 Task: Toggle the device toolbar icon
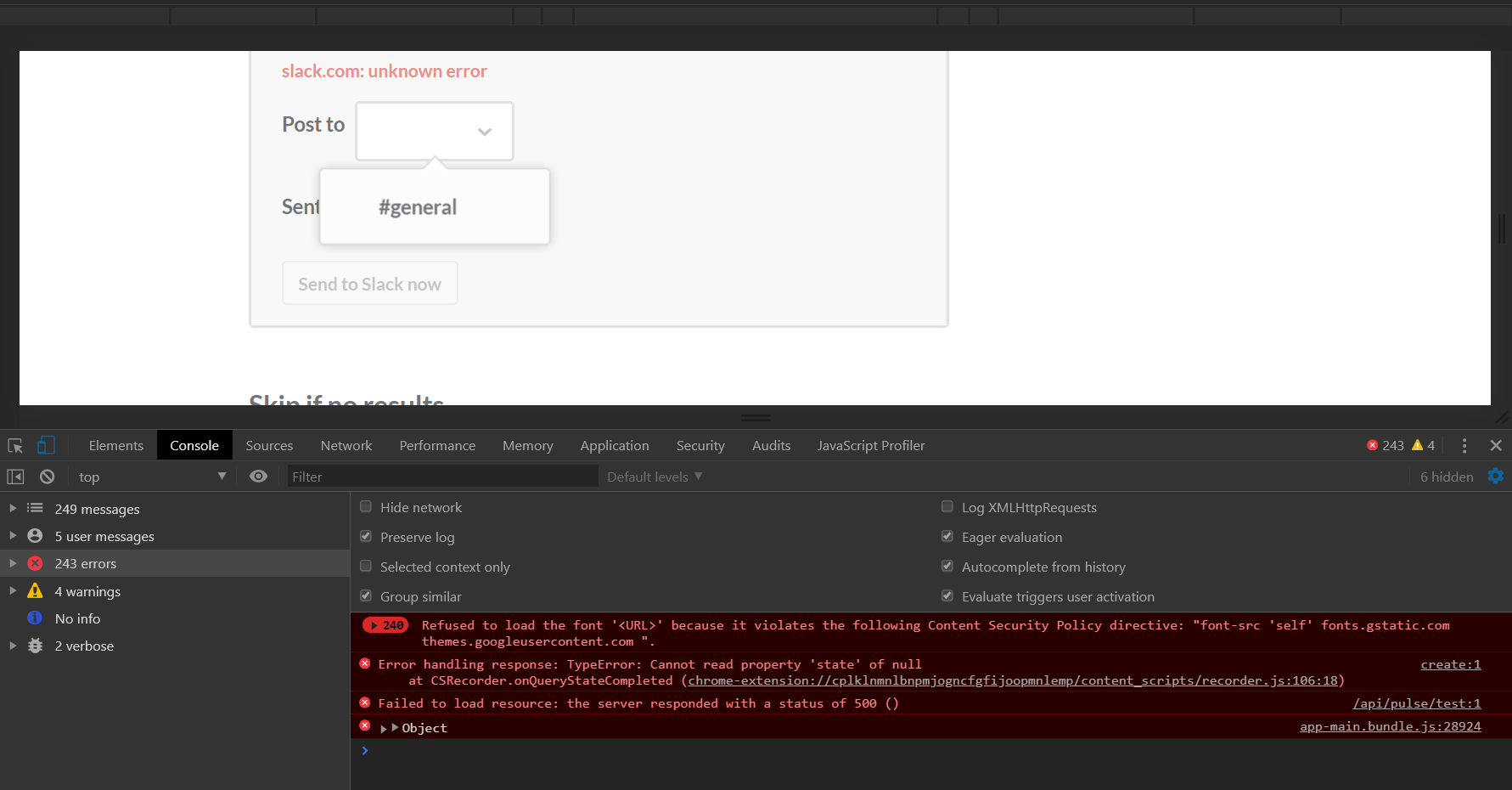click(x=46, y=445)
